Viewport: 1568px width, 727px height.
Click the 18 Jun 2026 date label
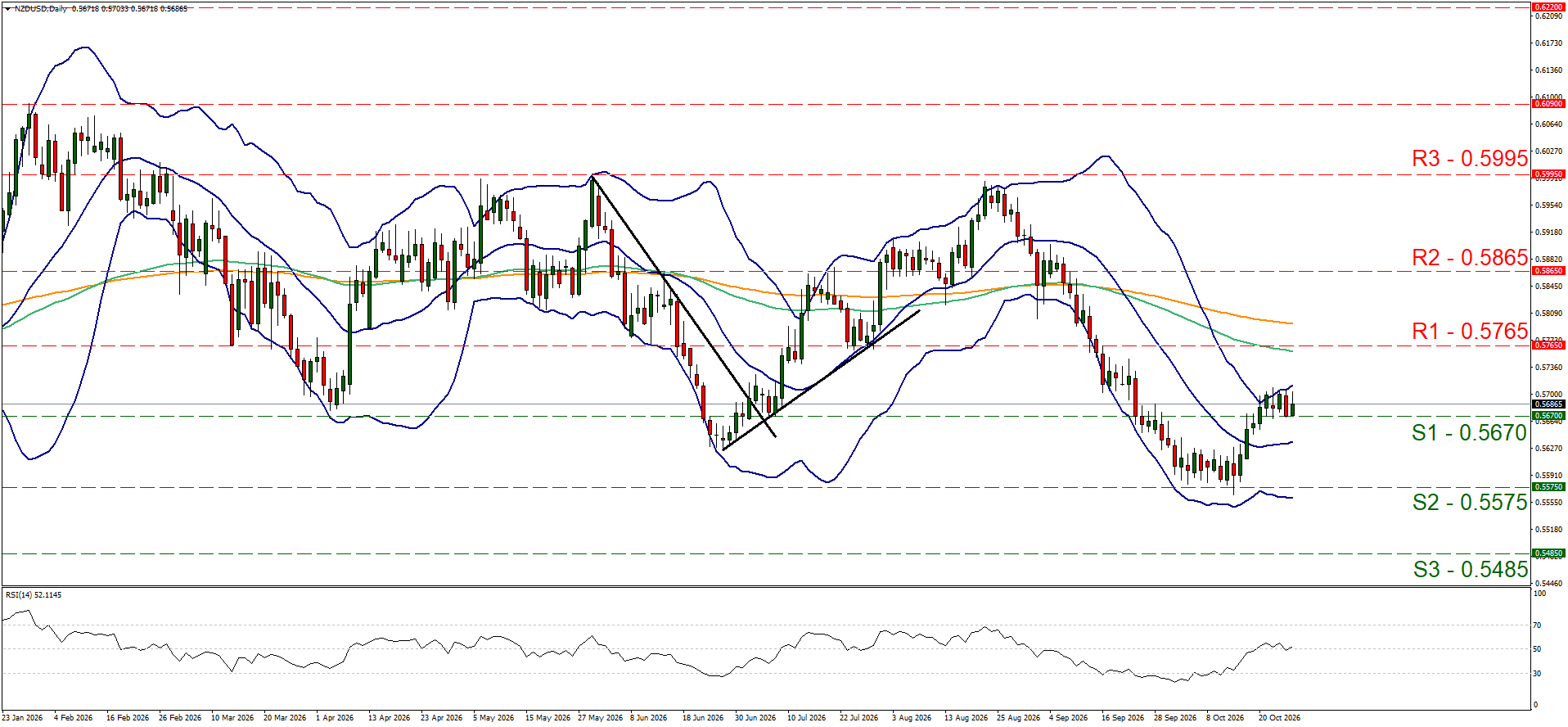pos(703,718)
